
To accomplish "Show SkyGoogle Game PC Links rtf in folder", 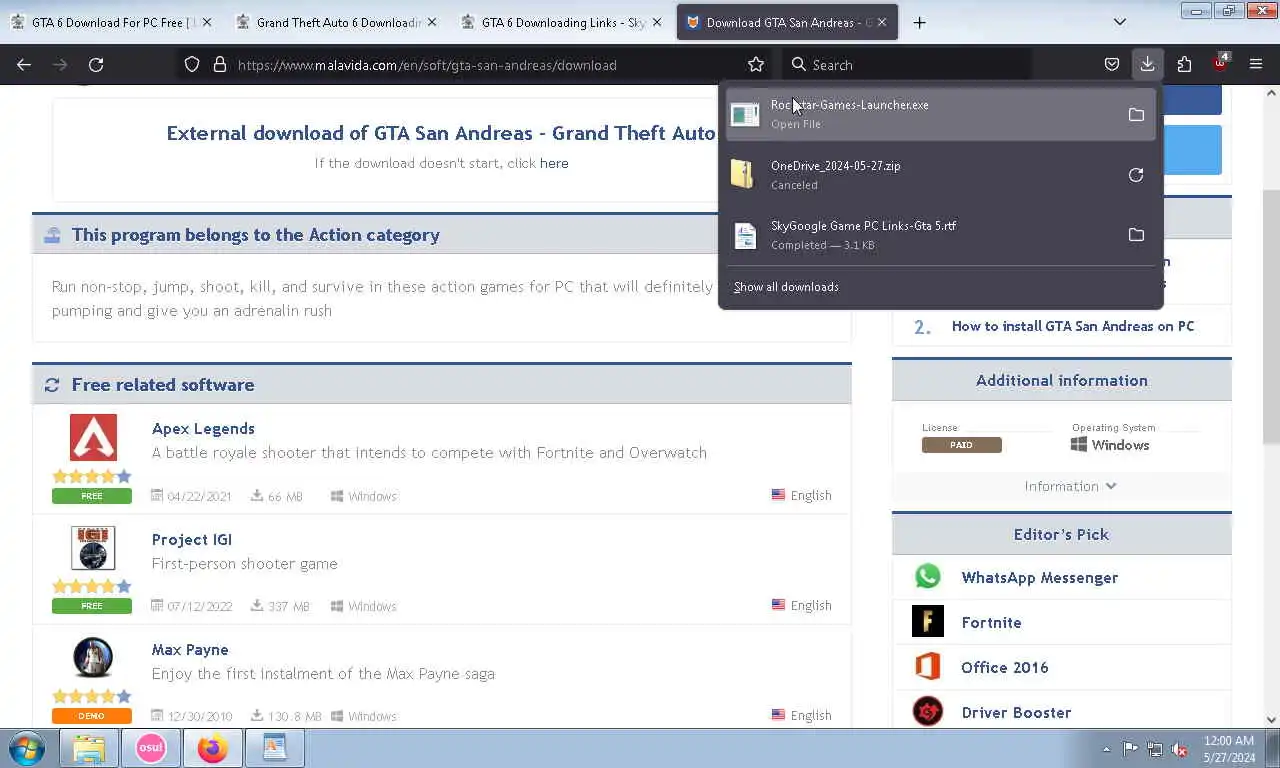I will point(1136,235).
